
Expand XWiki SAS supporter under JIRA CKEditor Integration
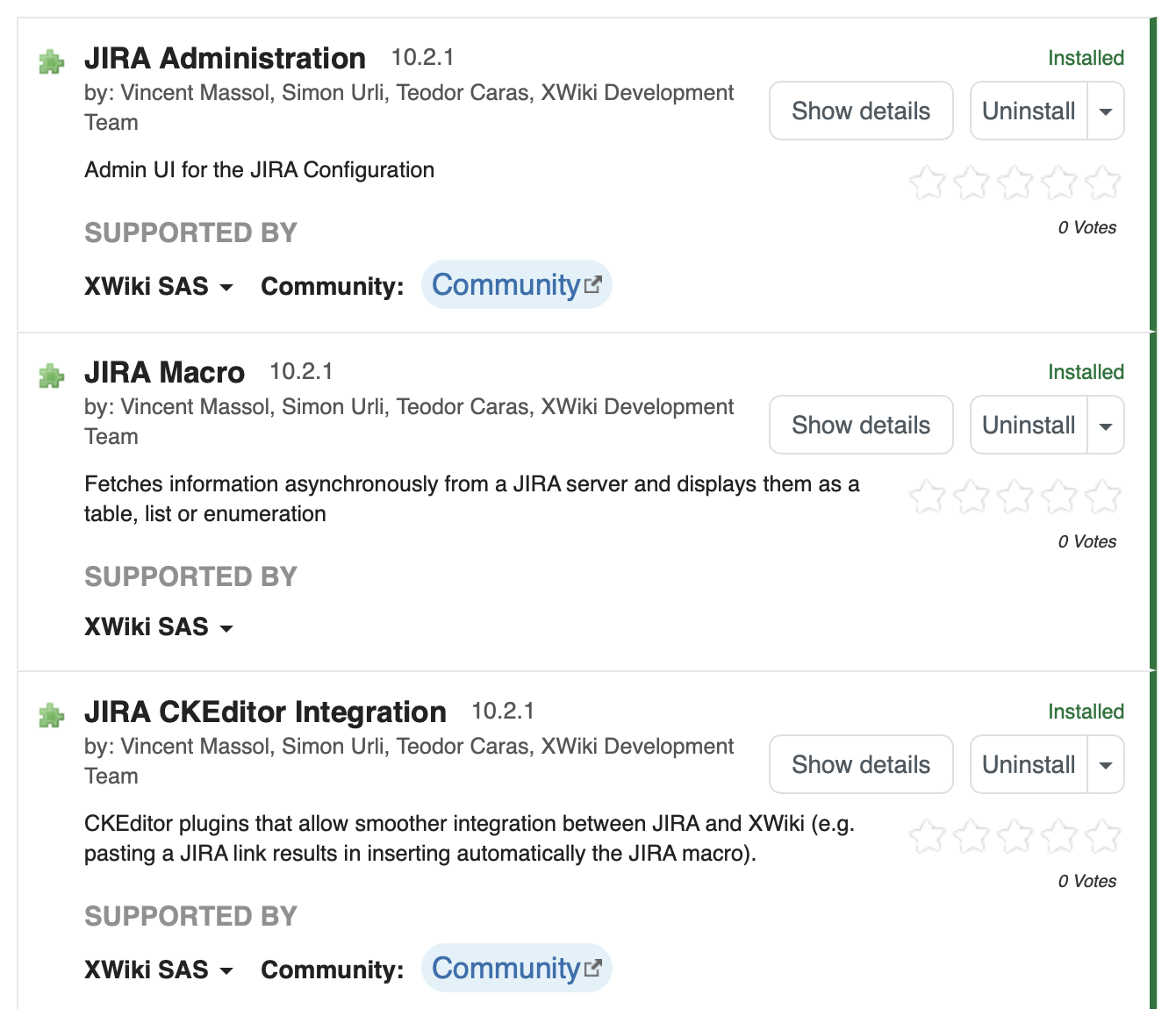point(159,970)
